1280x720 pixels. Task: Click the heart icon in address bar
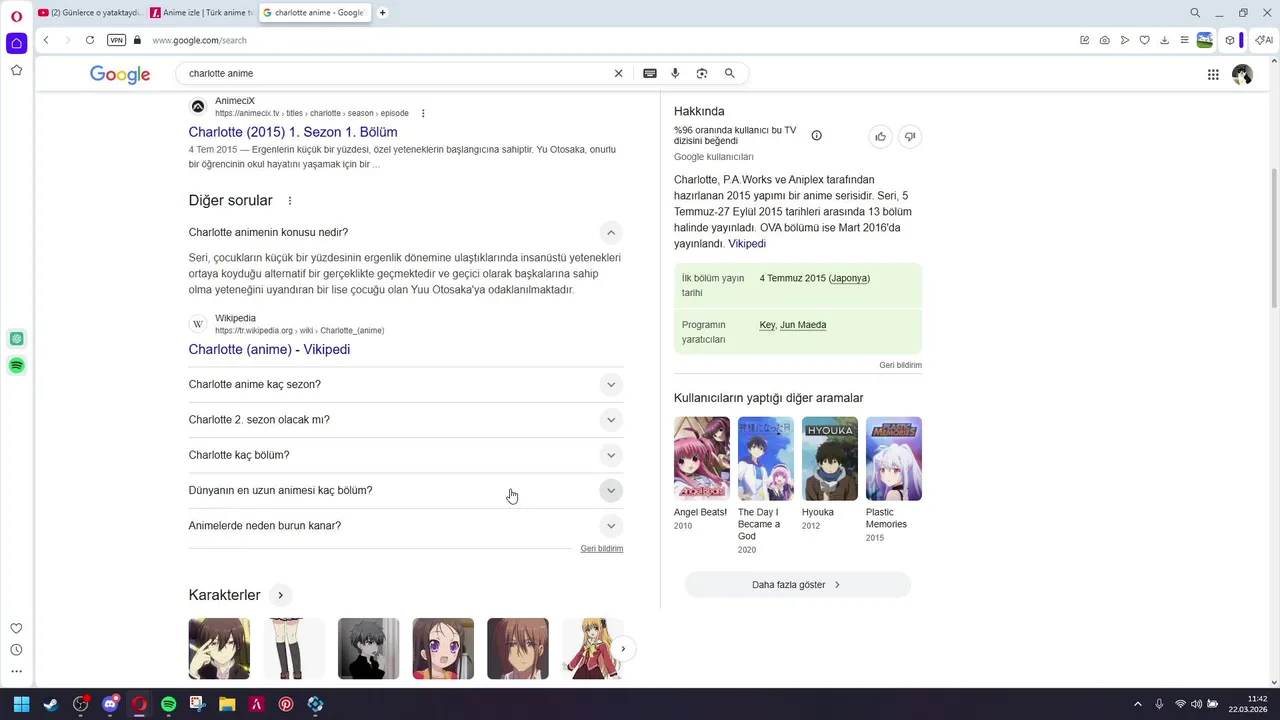(1144, 40)
